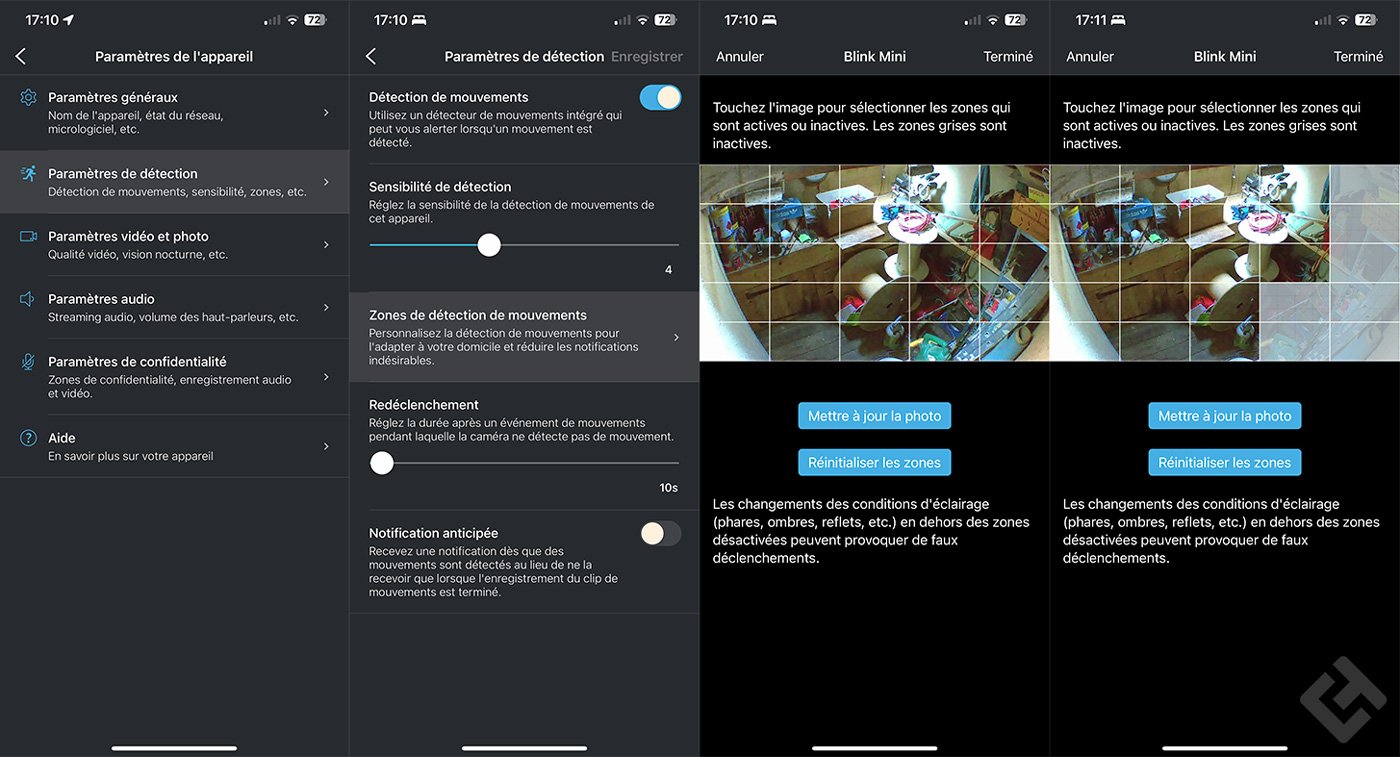Click question mark icon of Aide
The height and width of the screenshot is (757, 1400).
[28, 438]
